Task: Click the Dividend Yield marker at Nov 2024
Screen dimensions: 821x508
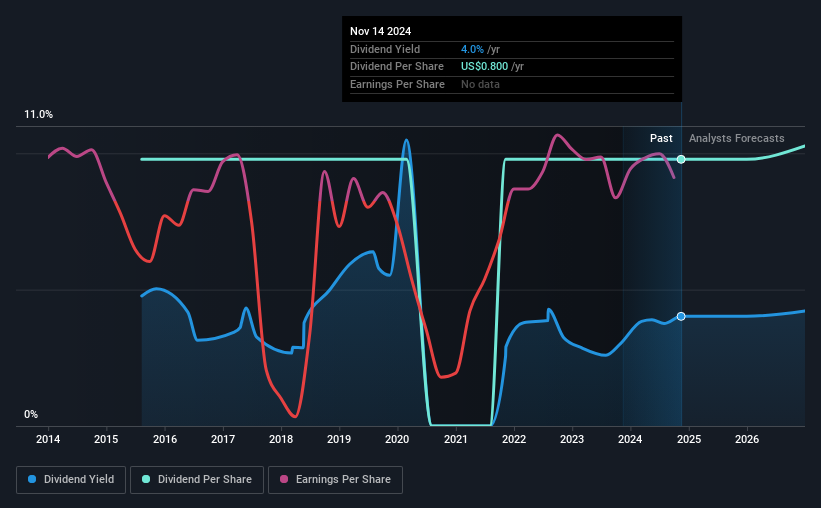Action: pos(681,316)
